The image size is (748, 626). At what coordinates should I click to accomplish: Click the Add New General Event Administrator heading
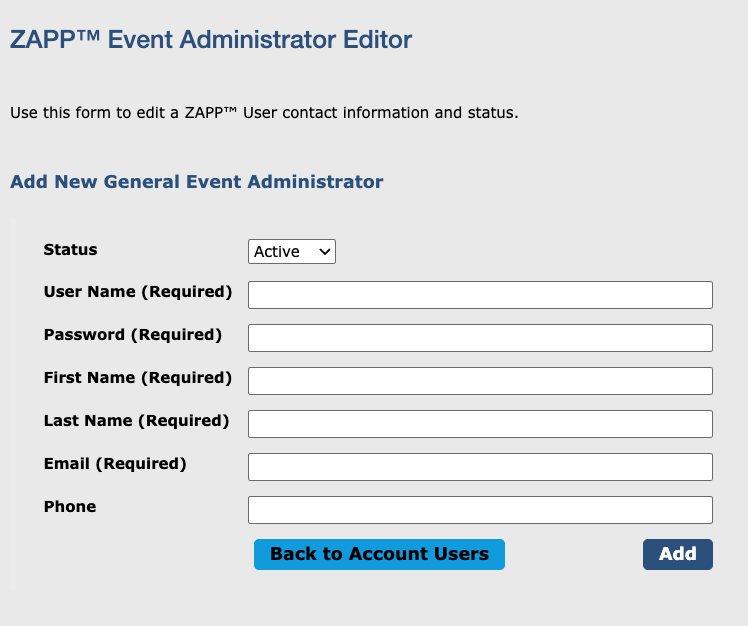point(197,182)
